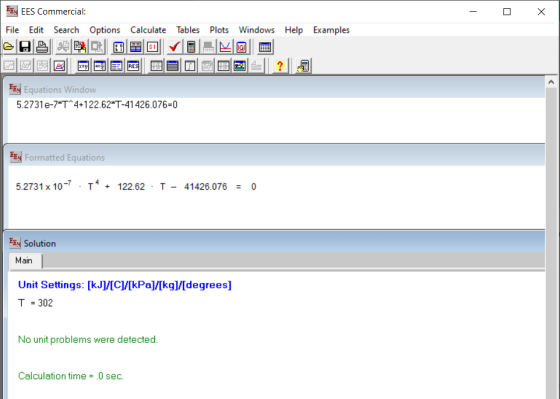Activate the Solution window title bar

coord(274,243)
